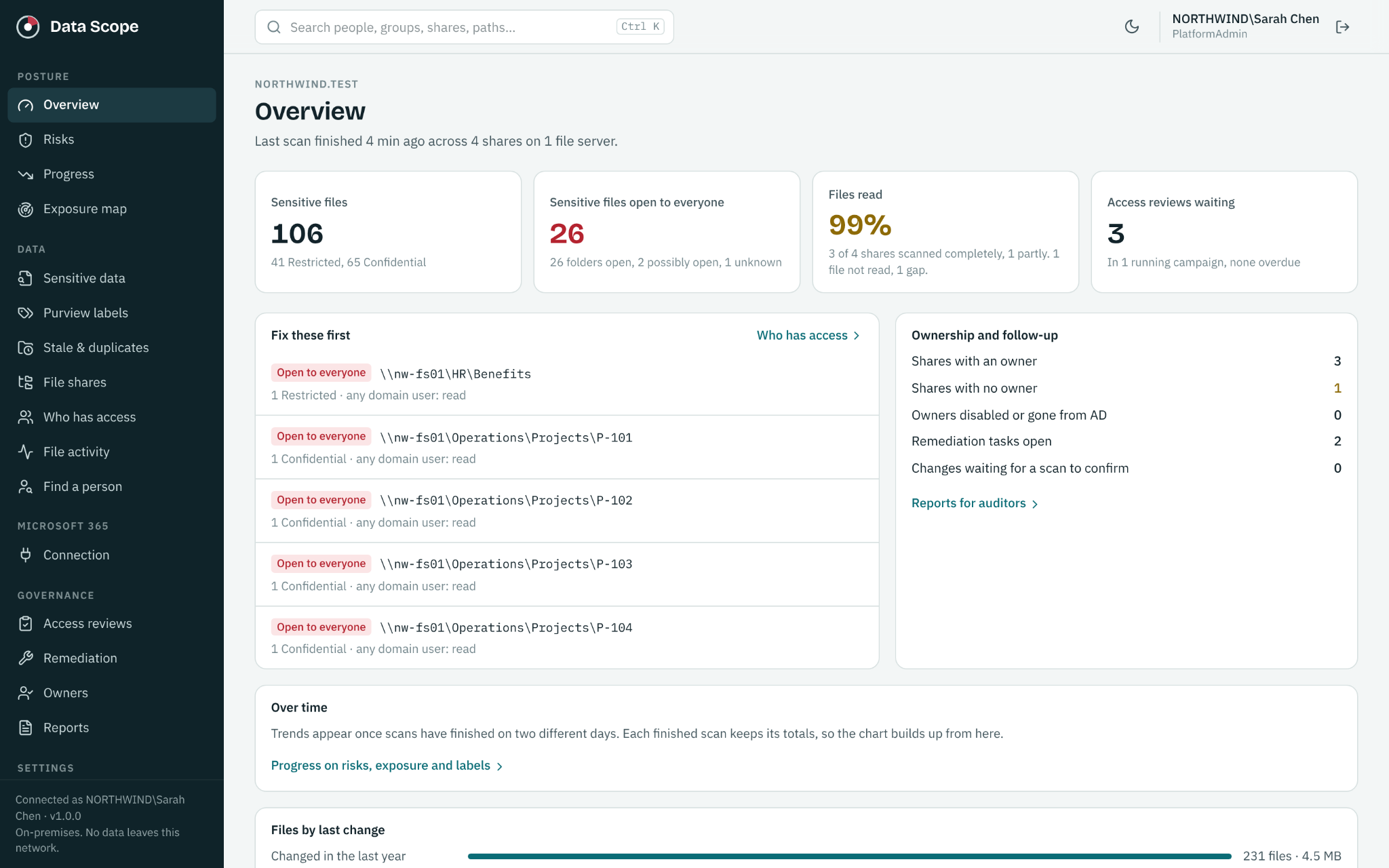This screenshot has height=868, width=1389.
Task: Click the Stale & duplicates folder icon
Action: point(26,348)
